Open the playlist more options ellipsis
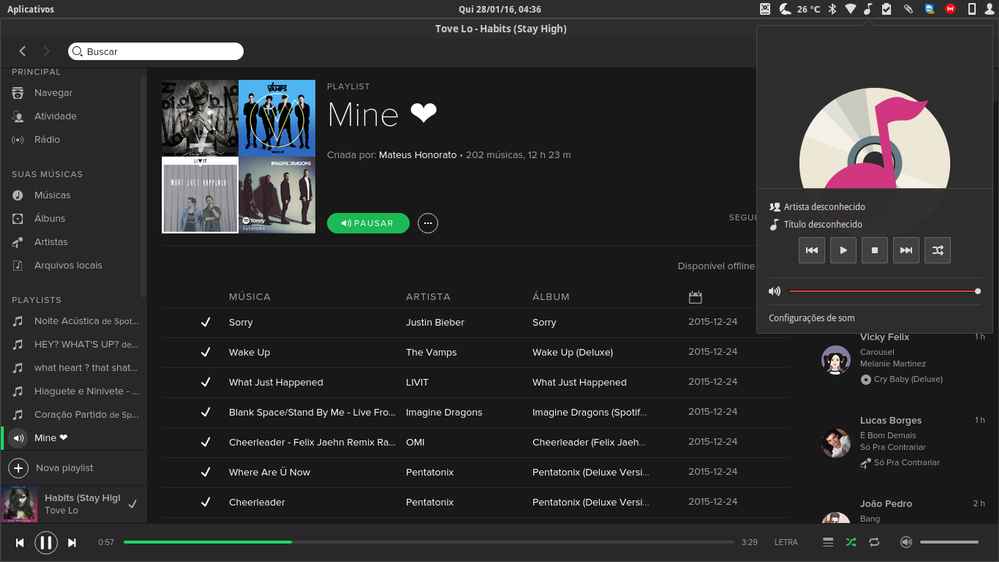Screen dimensions: 999x562 click(x=428, y=223)
